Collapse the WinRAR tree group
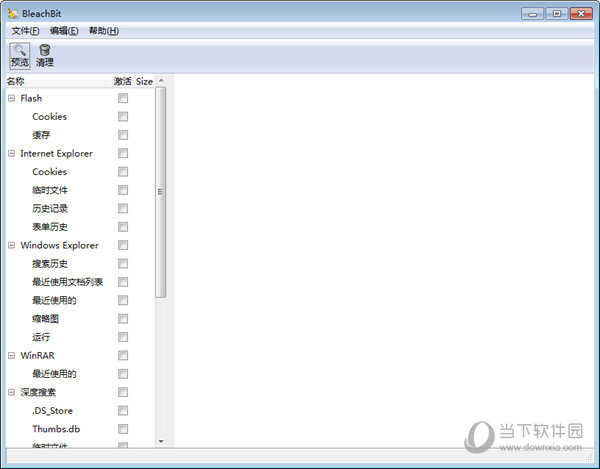This screenshot has width=600, height=469. click(11, 355)
